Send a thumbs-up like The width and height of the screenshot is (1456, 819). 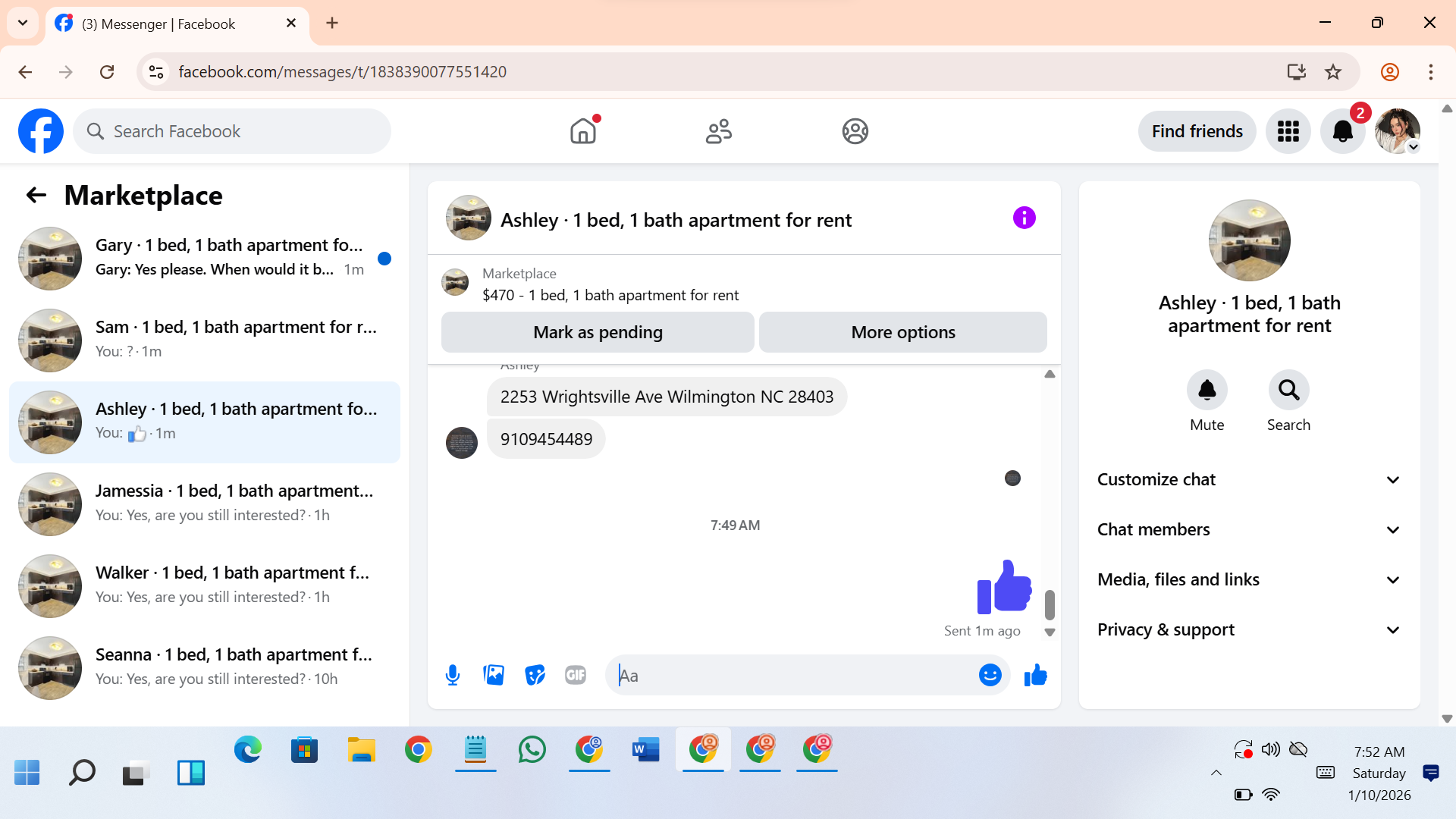[x=1035, y=675]
